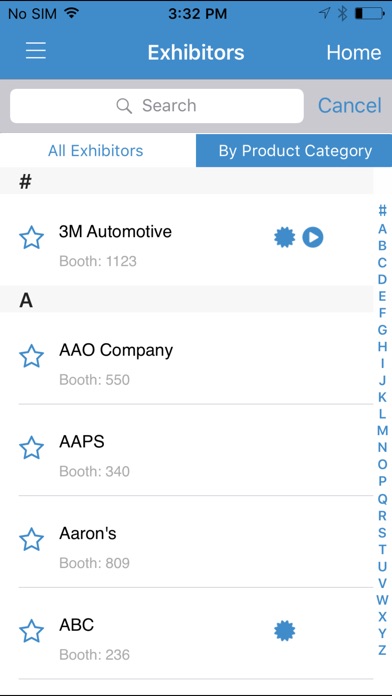This screenshot has height=696, width=392.
Task: Open the hamburger menu icon
Action: [36, 51]
